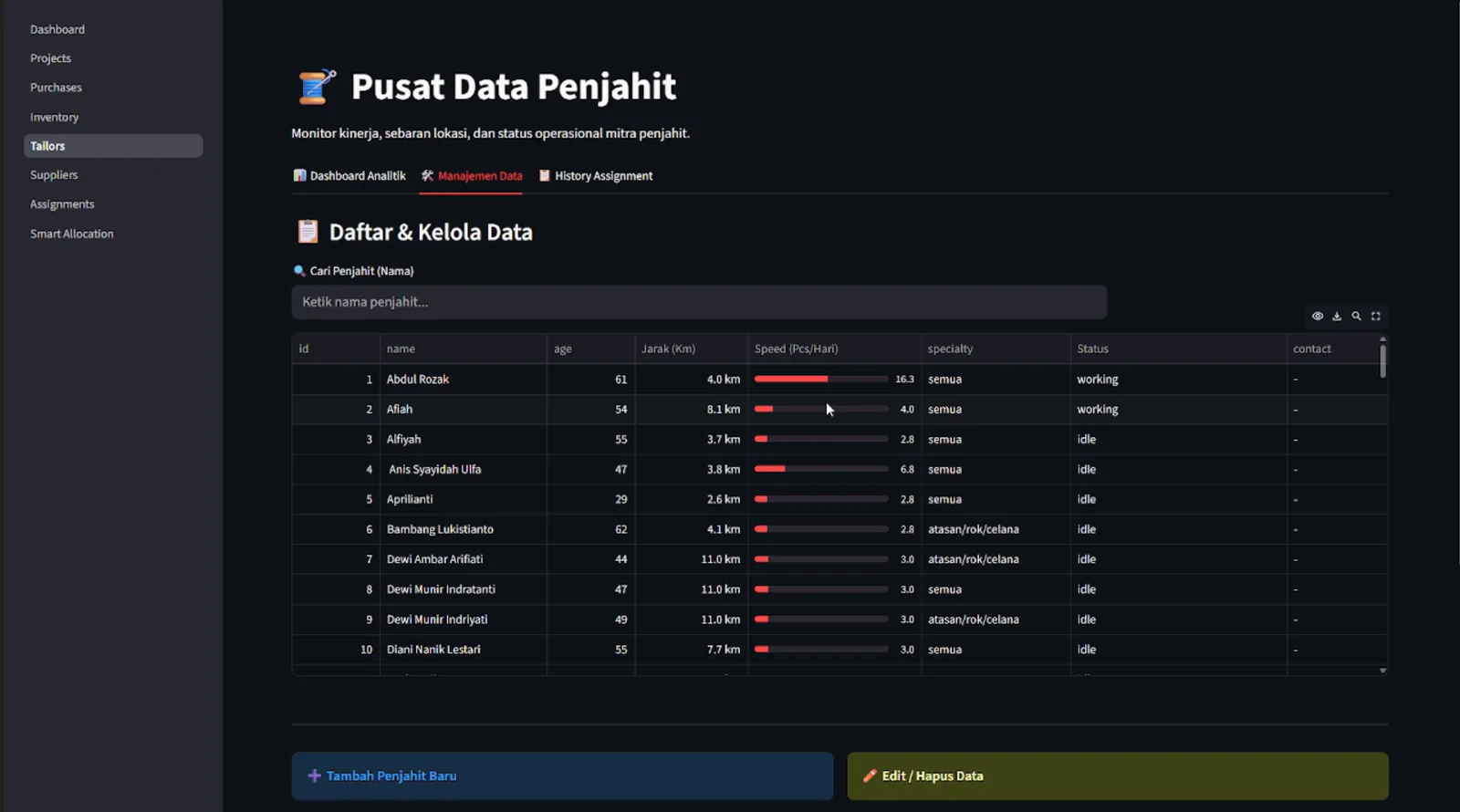Click Afiah's working status cell

(1179, 409)
